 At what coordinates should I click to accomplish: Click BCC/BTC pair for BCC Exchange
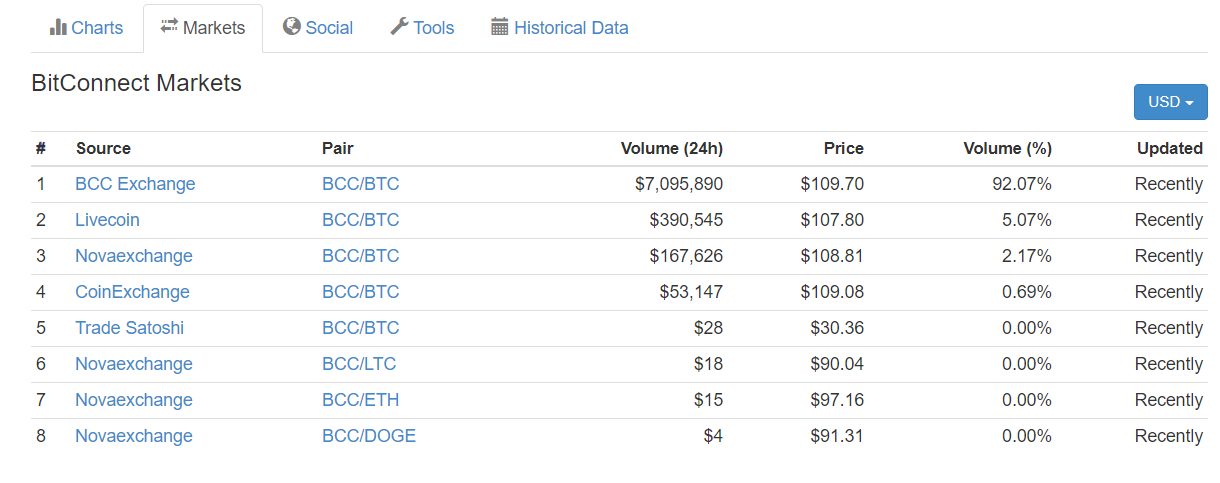[360, 184]
